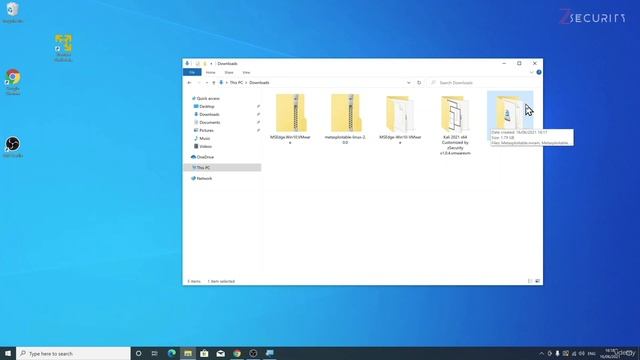Open the extracted MSEdge.Win10.VMware folder
Viewport: 640px width, 360px height.
pos(400,119)
